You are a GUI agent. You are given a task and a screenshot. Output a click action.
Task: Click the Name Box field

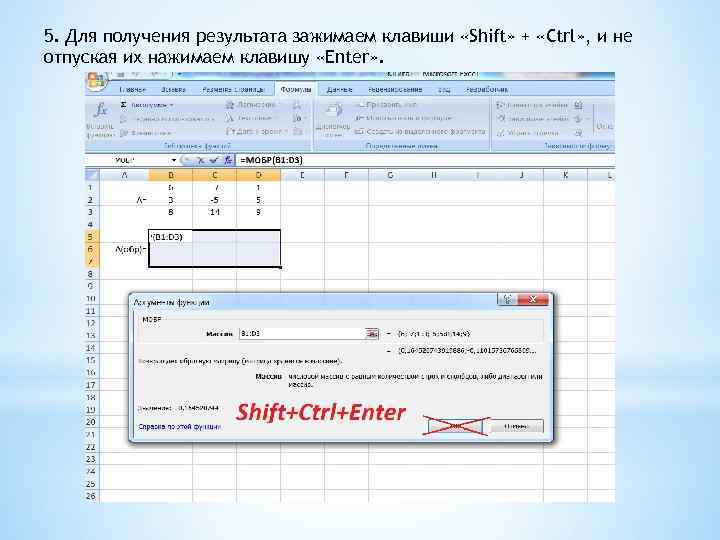129,160
